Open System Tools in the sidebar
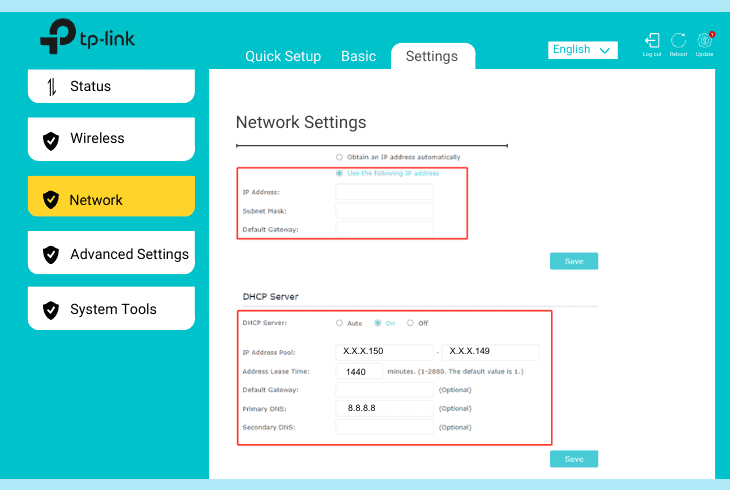 click(111, 308)
